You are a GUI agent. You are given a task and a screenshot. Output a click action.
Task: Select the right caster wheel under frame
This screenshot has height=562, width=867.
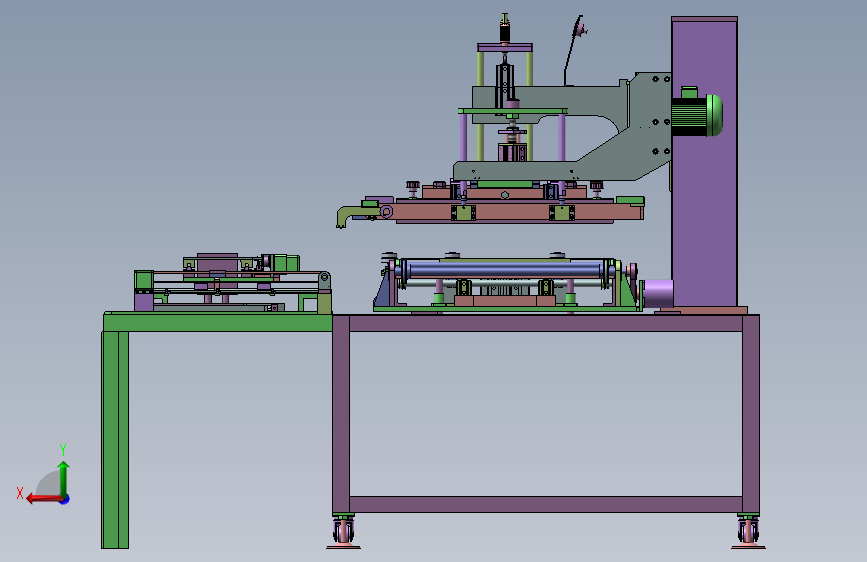click(748, 532)
